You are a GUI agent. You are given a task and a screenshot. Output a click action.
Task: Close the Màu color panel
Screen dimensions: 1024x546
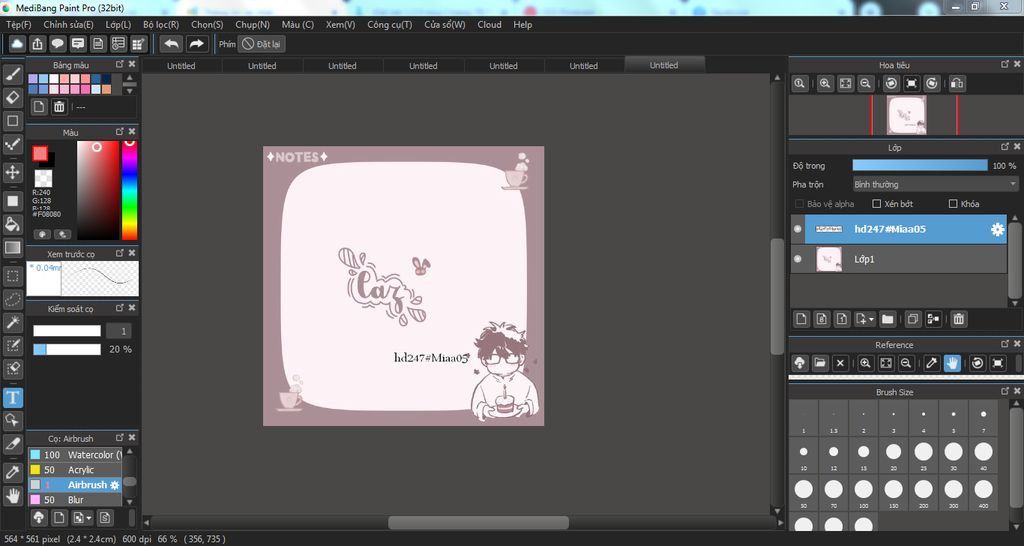tap(132, 131)
